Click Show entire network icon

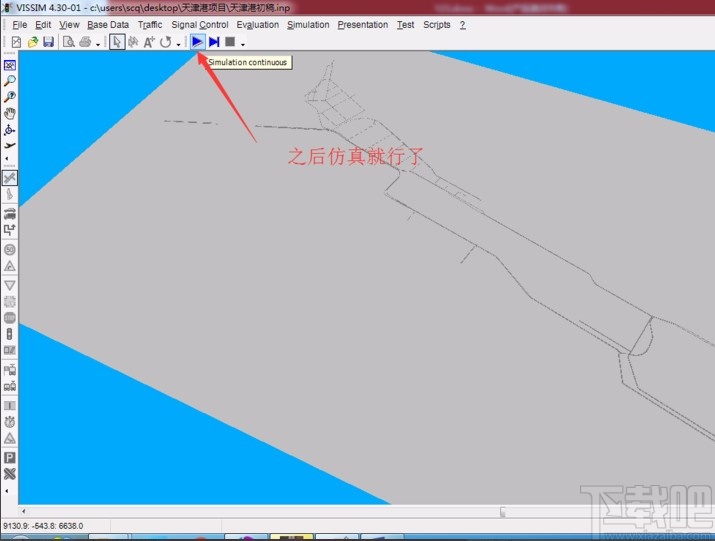[x=10, y=65]
